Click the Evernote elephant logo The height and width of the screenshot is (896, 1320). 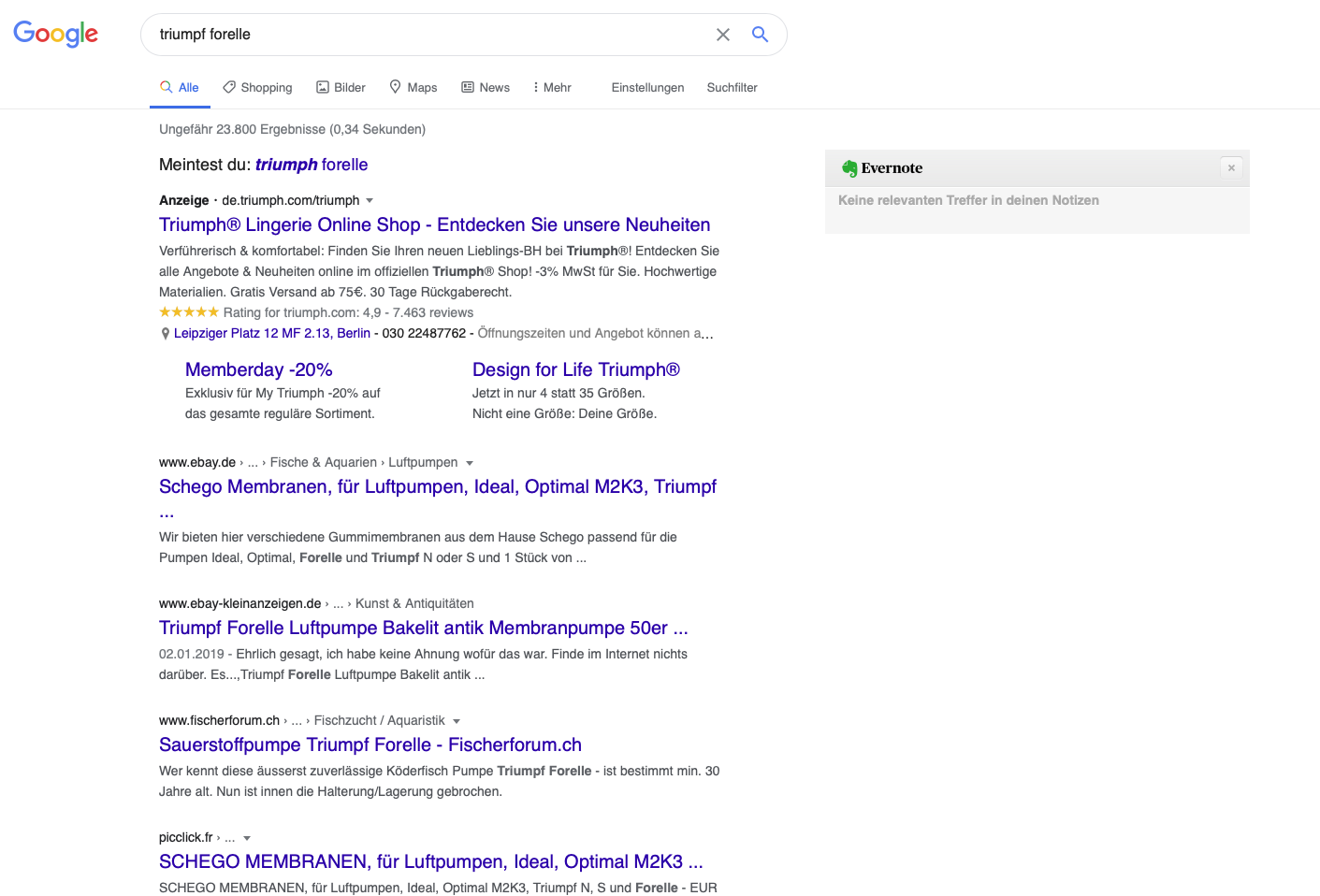click(849, 168)
